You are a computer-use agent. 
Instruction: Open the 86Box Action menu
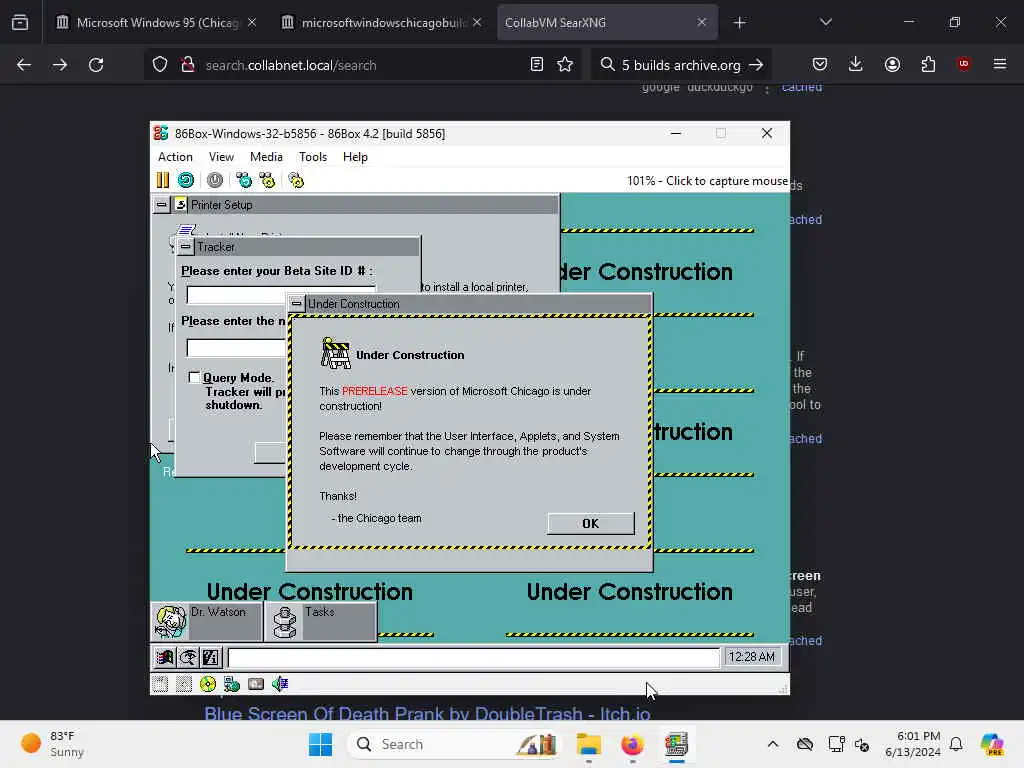click(x=175, y=157)
